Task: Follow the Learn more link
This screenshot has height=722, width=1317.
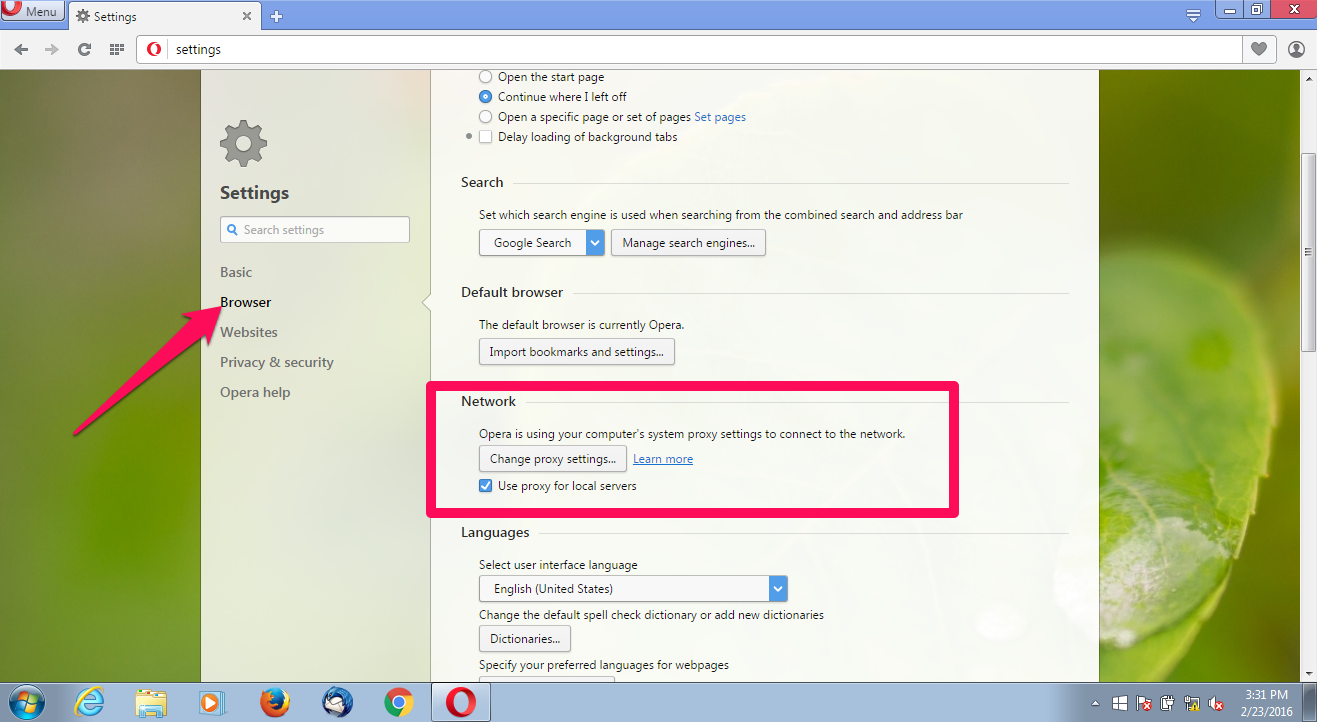Action: tap(663, 459)
